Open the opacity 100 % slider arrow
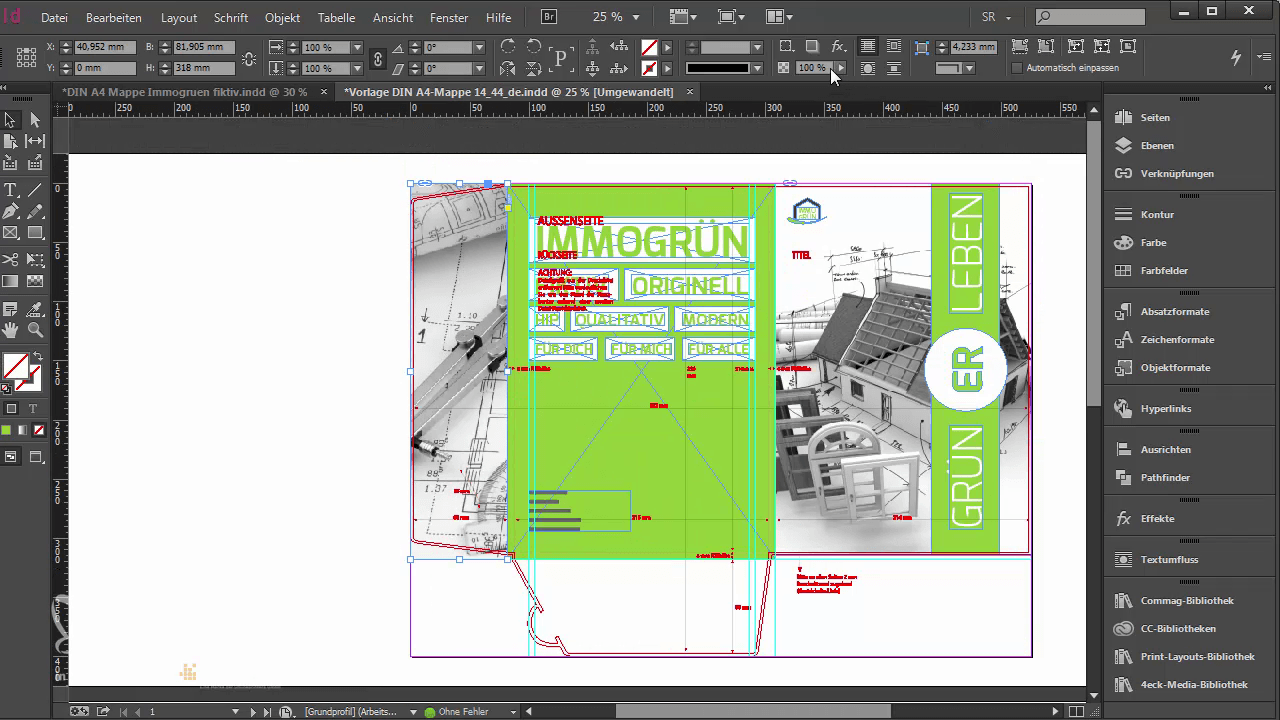 (839, 68)
